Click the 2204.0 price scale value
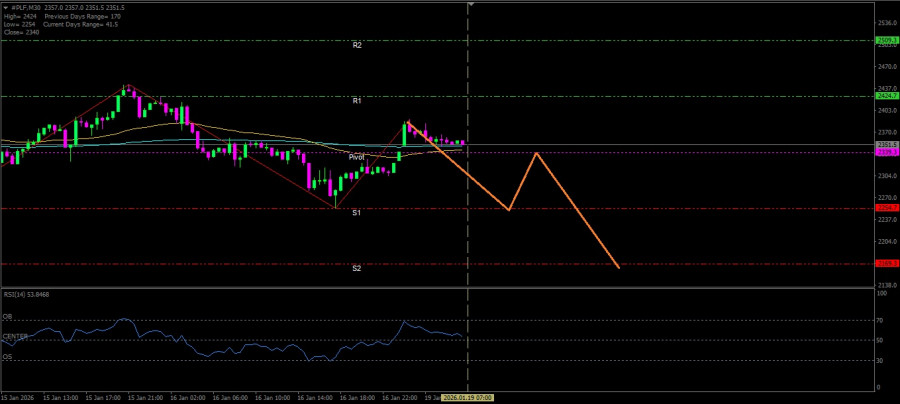The width and height of the screenshot is (900, 404). pyautogui.click(x=888, y=242)
